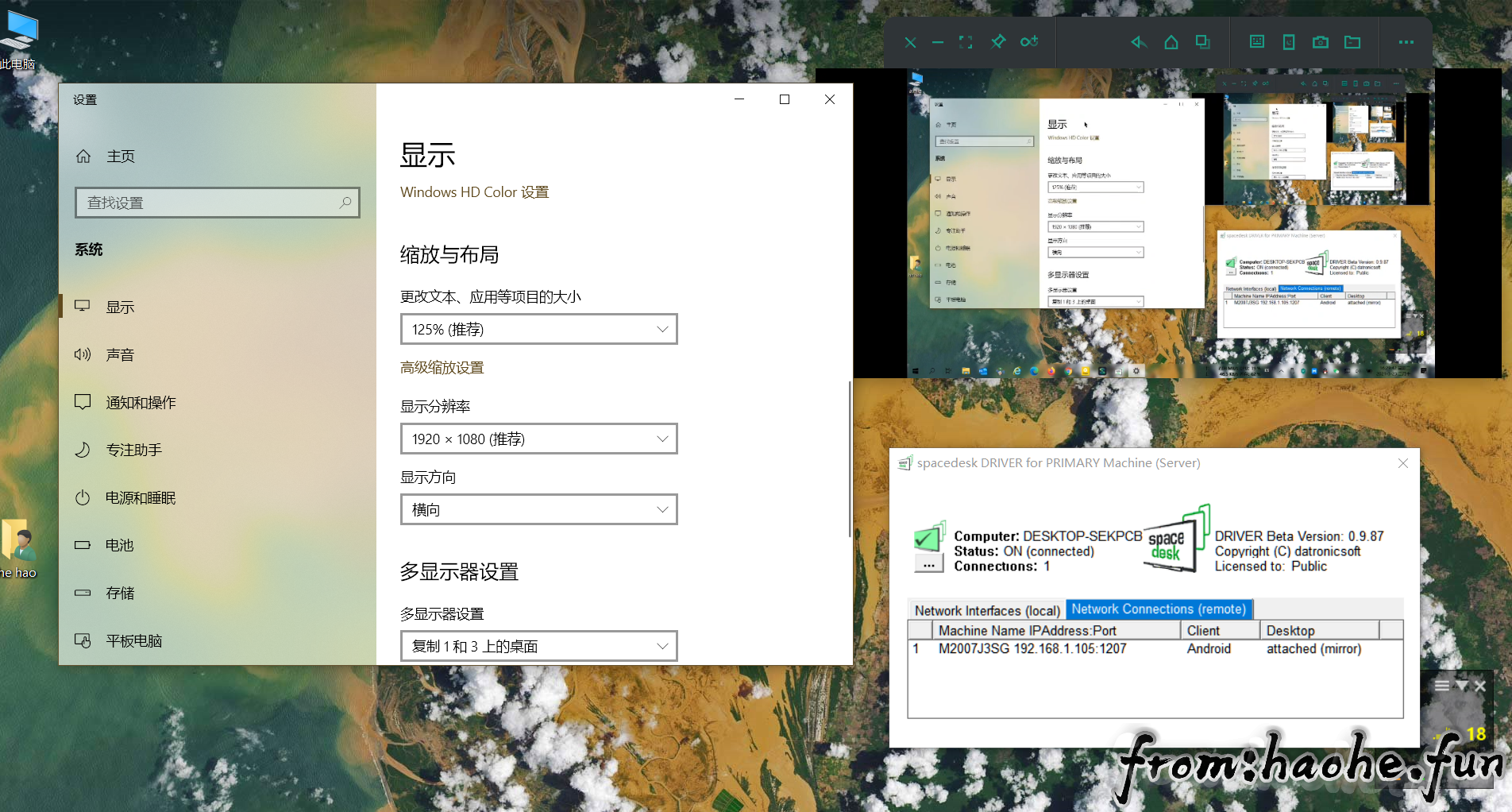Click the 查找设置 search field
The height and width of the screenshot is (812, 1512).
[x=217, y=203]
